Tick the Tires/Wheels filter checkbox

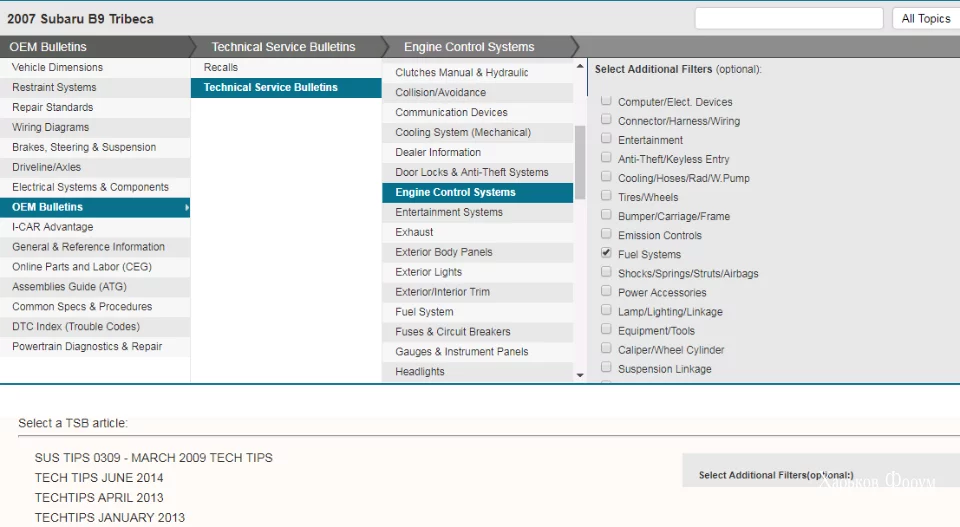(606, 195)
